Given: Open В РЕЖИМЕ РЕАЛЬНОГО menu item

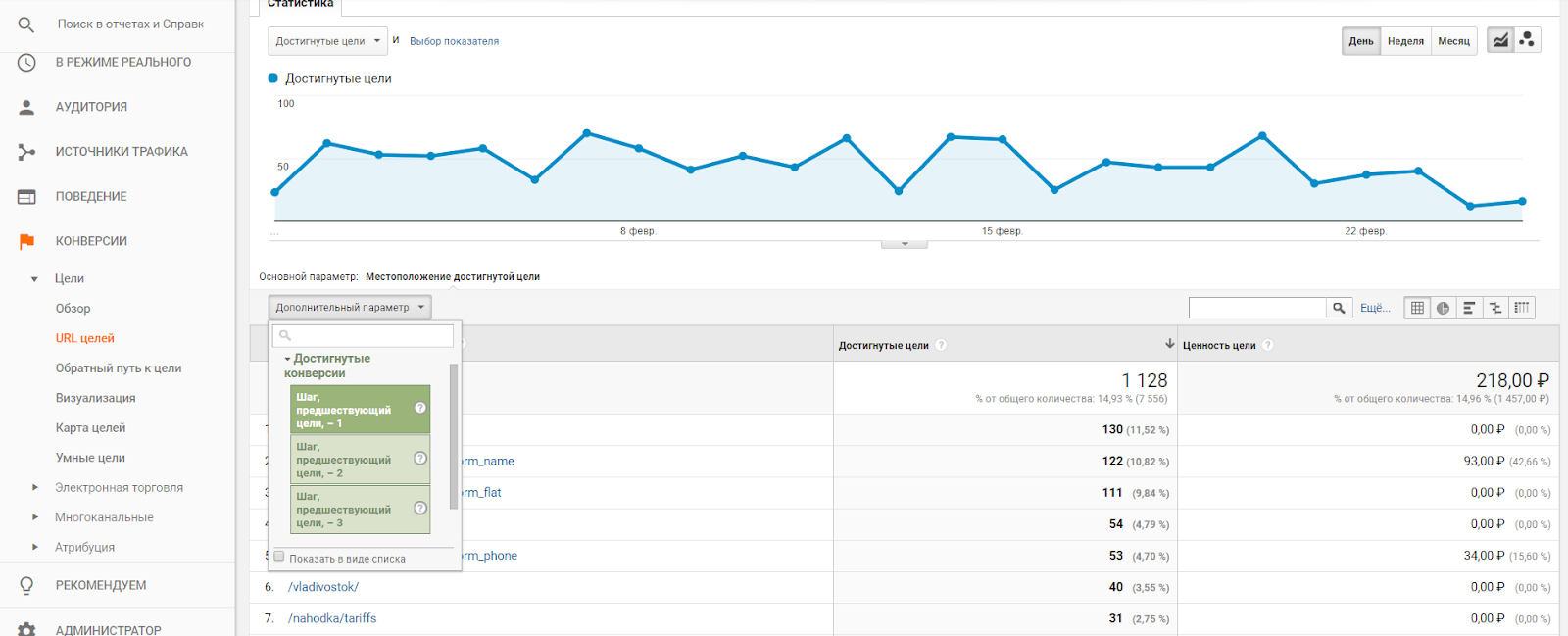Looking at the screenshot, I should coord(123,62).
